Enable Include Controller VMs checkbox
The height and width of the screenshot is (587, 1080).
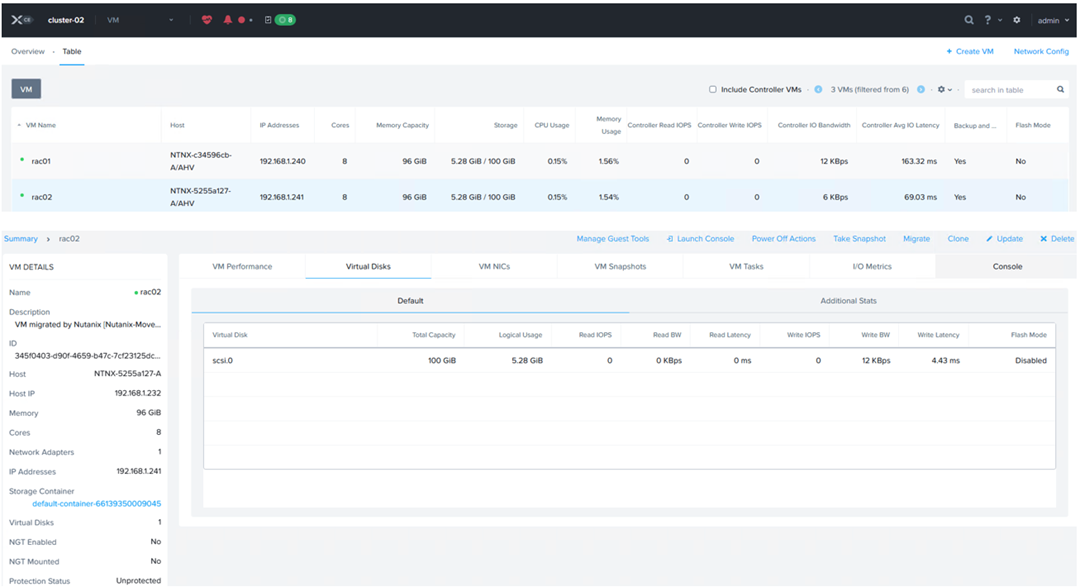point(713,90)
